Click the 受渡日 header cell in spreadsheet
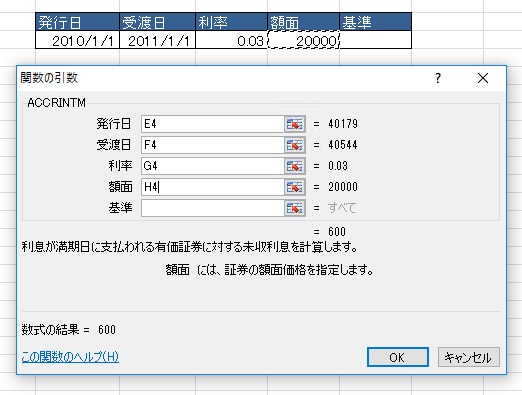The height and width of the screenshot is (395, 522). click(157, 22)
